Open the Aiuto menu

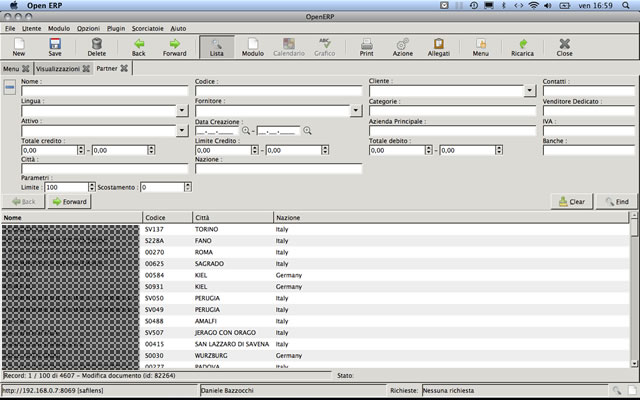click(x=178, y=29)
